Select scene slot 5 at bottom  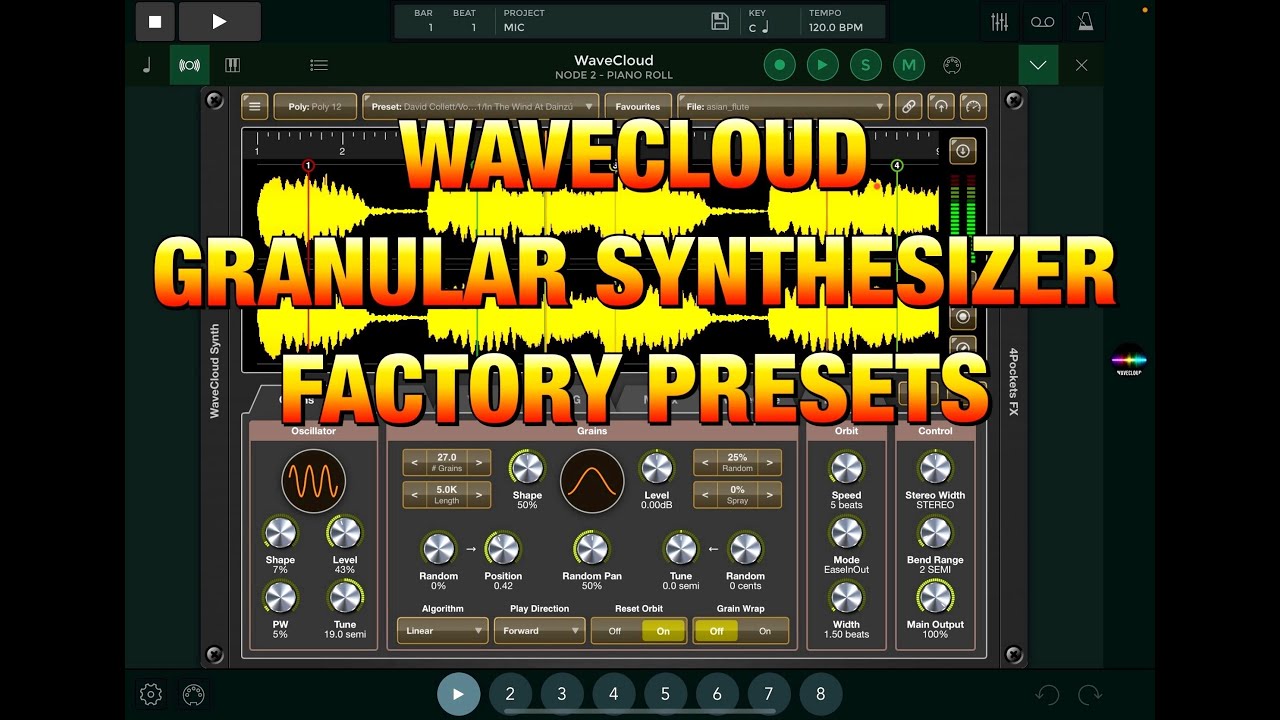pyautogui.click(x=665, y=694)
